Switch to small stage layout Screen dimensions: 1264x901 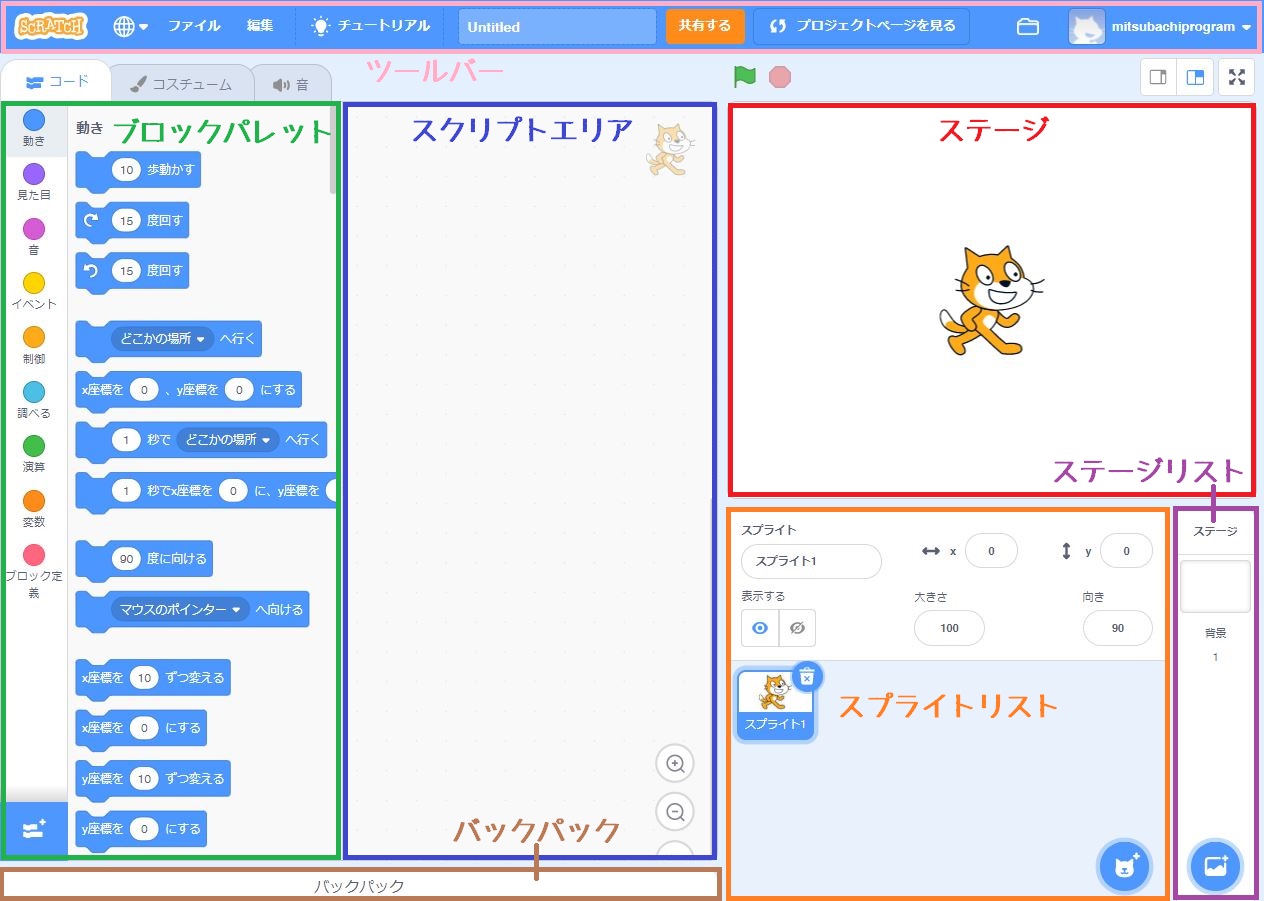(x=1158, y=77)
